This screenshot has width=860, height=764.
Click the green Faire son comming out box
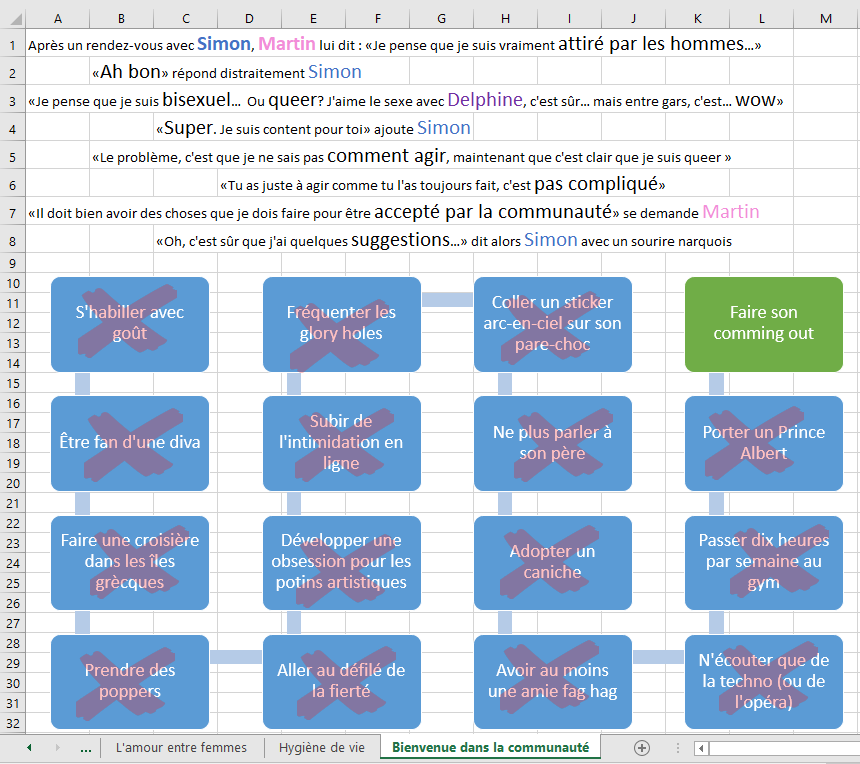coord(763,324)
